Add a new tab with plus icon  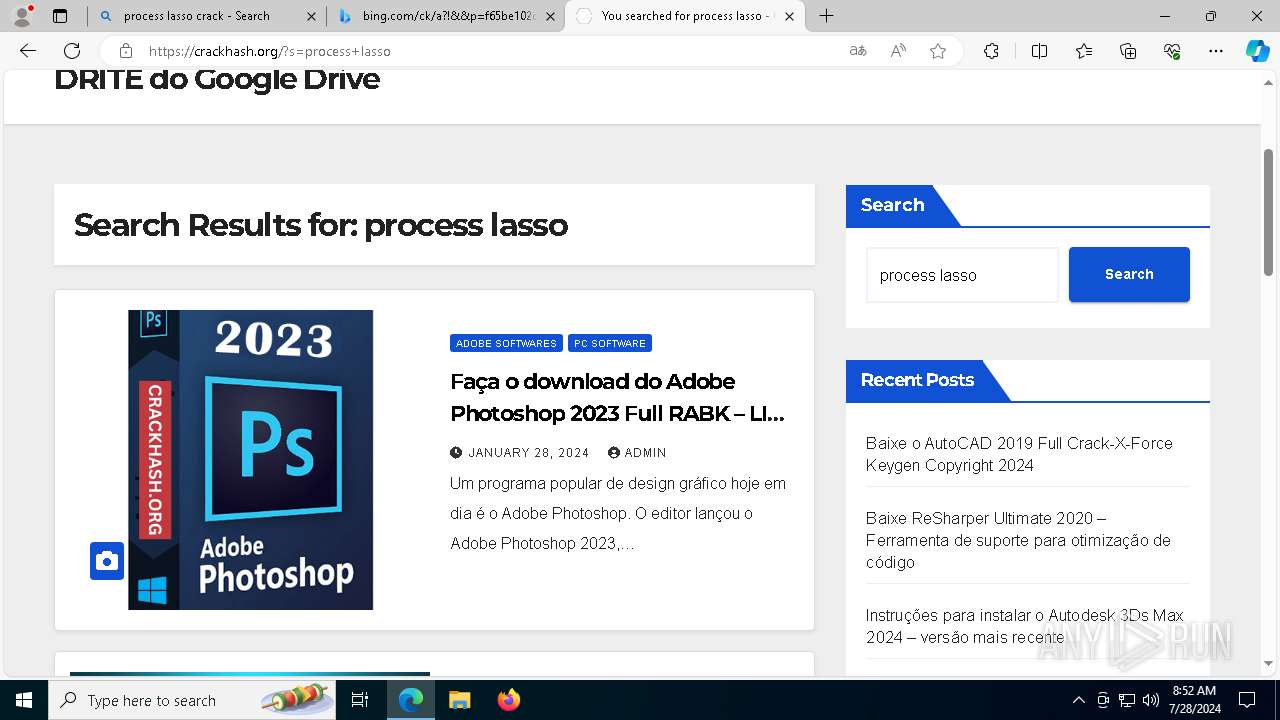(x=826, y=16)
